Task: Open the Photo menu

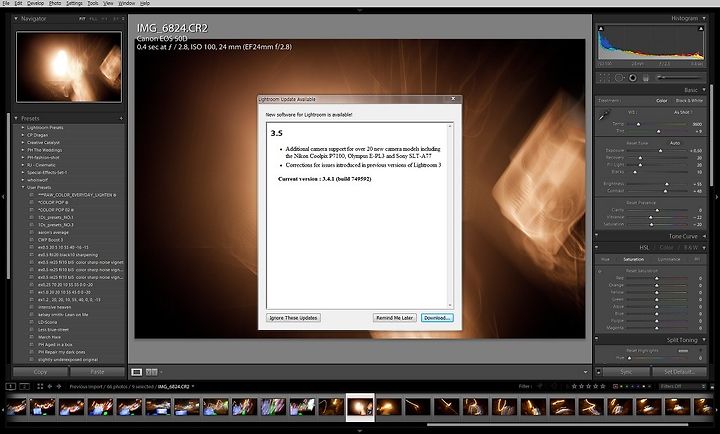Action: click(55, 3)
